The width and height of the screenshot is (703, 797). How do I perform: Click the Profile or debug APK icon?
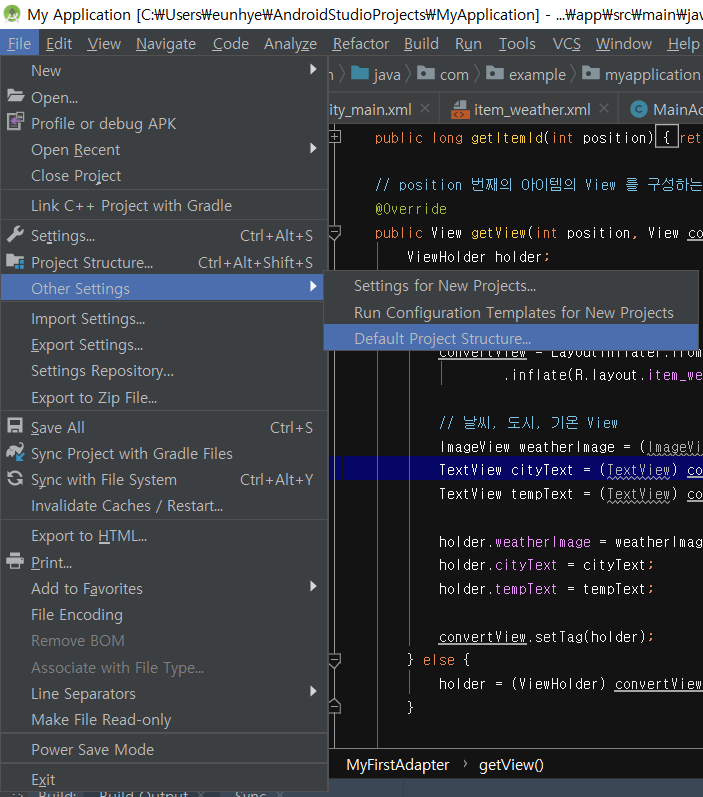point(15,121)
